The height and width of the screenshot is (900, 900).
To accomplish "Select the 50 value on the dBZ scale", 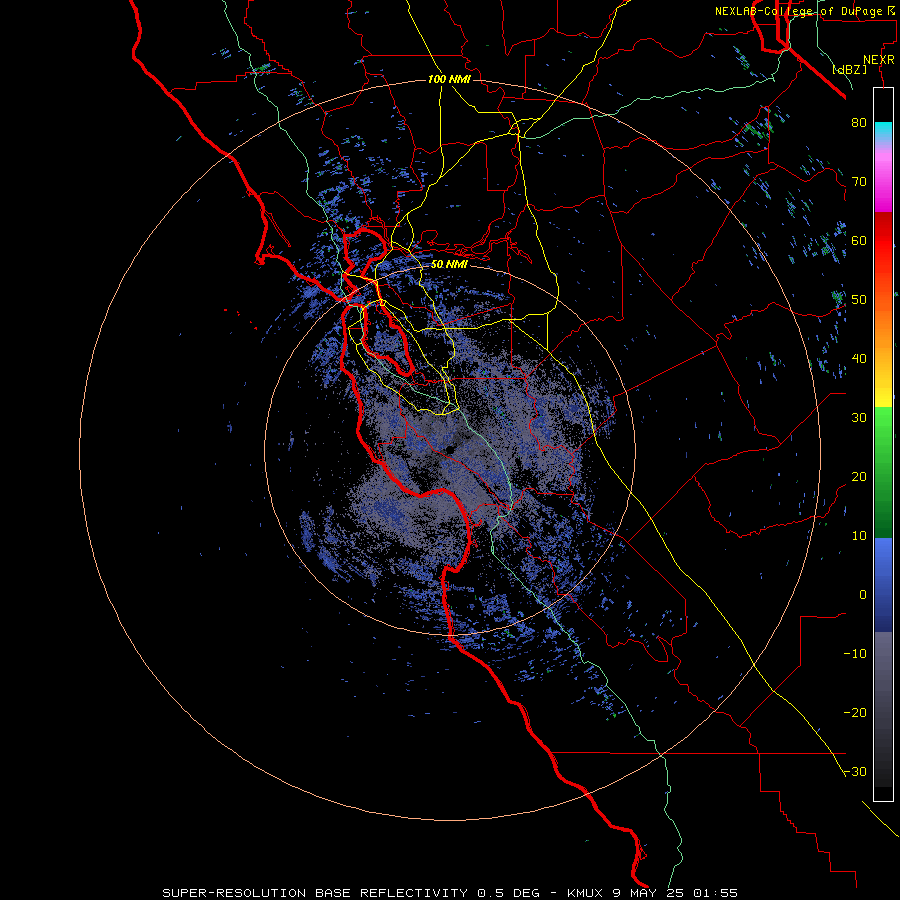I will [x=859, y=300].
